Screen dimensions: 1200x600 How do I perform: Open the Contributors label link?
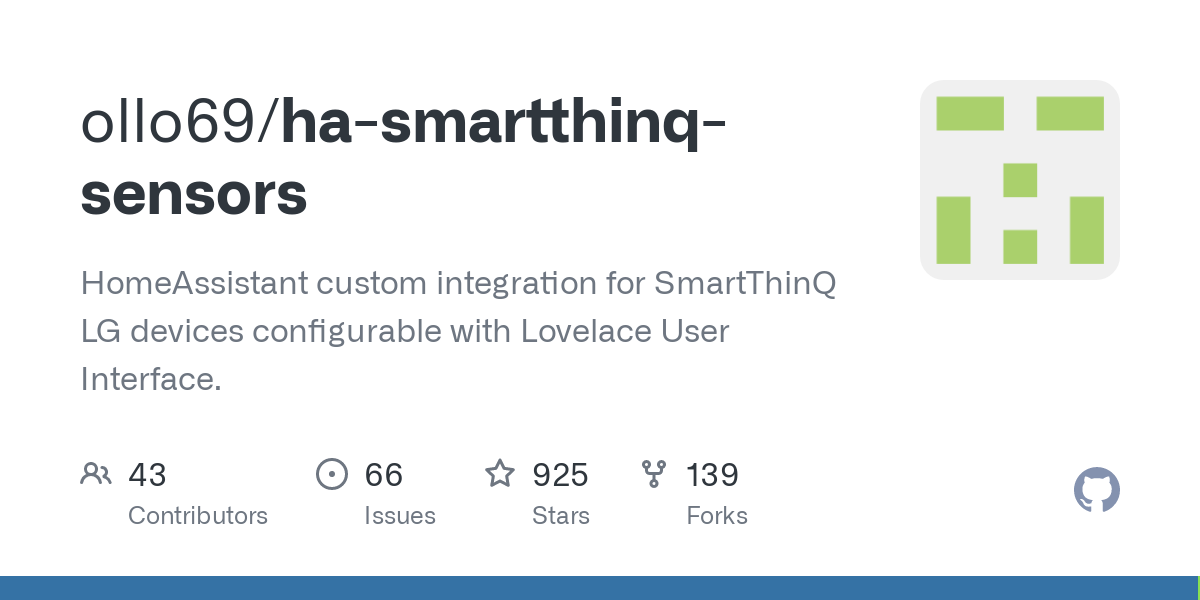198,516
